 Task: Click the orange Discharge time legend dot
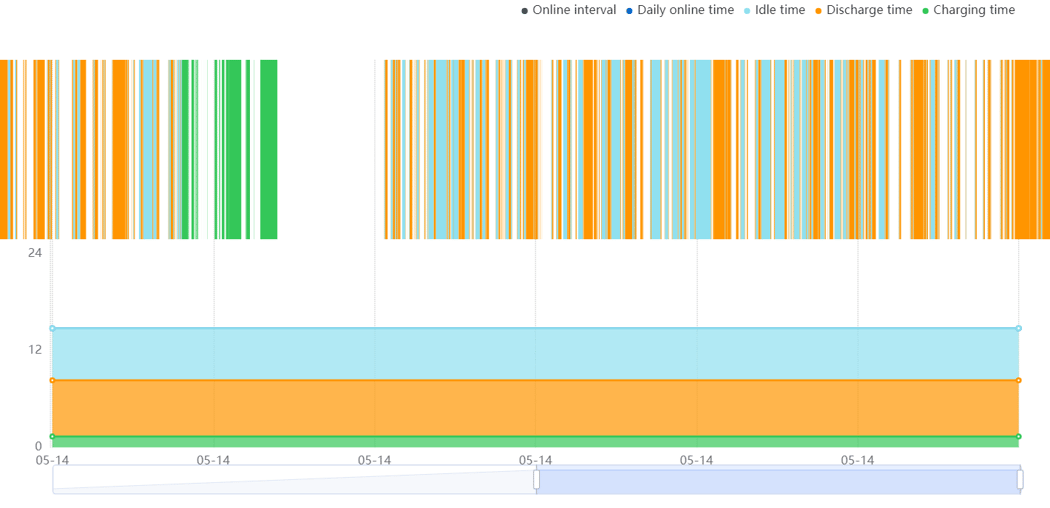tap(818, 11)
